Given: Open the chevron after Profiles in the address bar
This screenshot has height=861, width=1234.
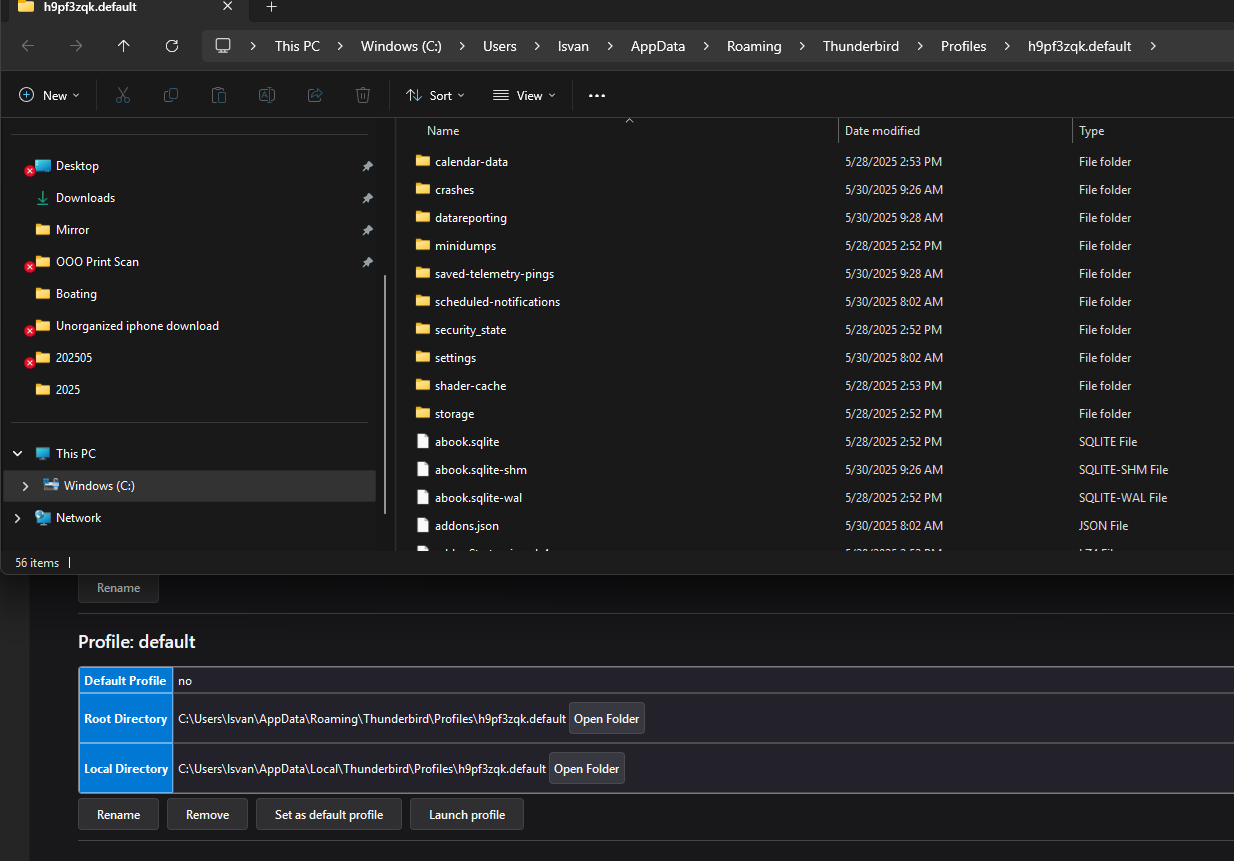Looking at the screenshot, I should point(1007,46).
